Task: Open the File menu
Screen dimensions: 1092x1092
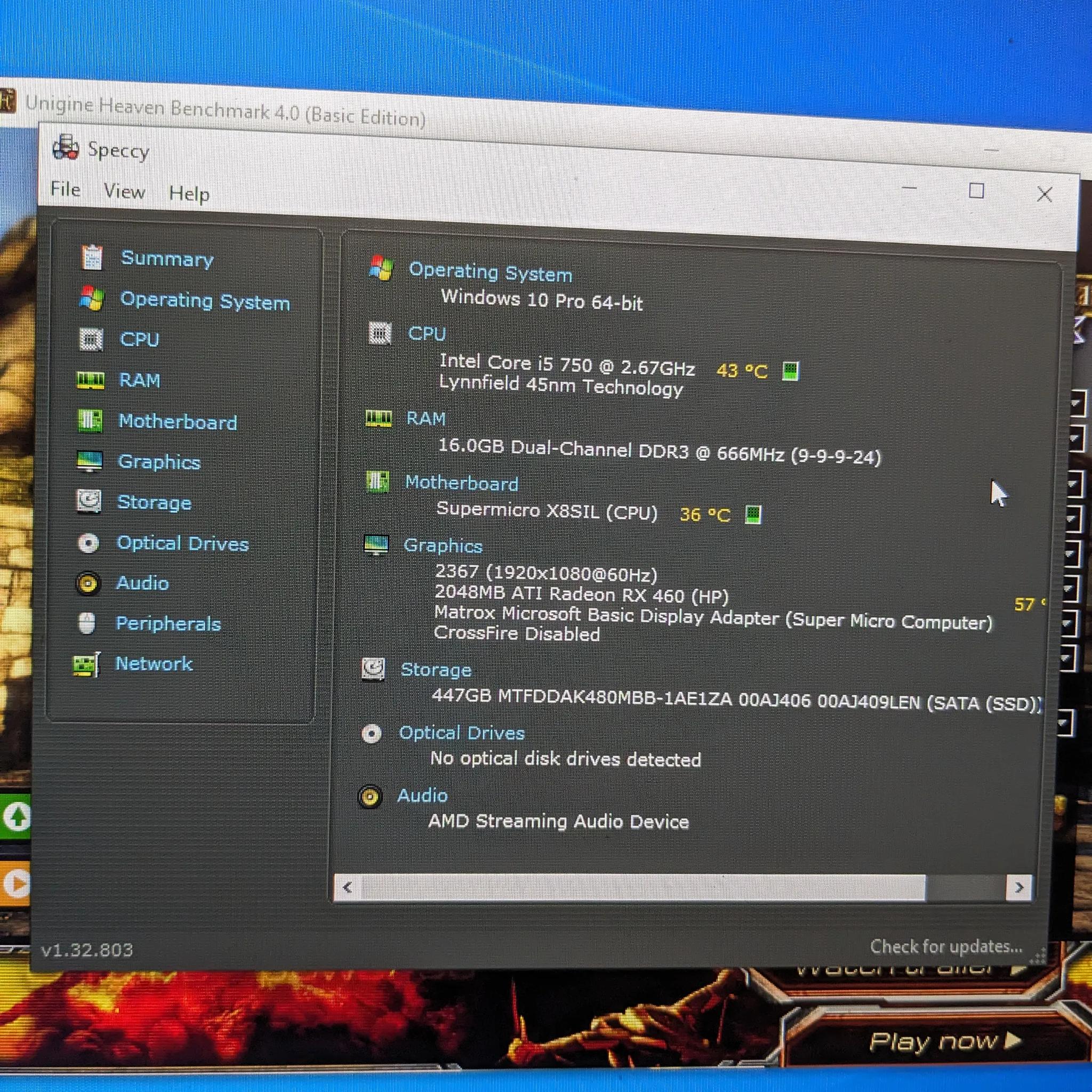Action: coord(66,189)
